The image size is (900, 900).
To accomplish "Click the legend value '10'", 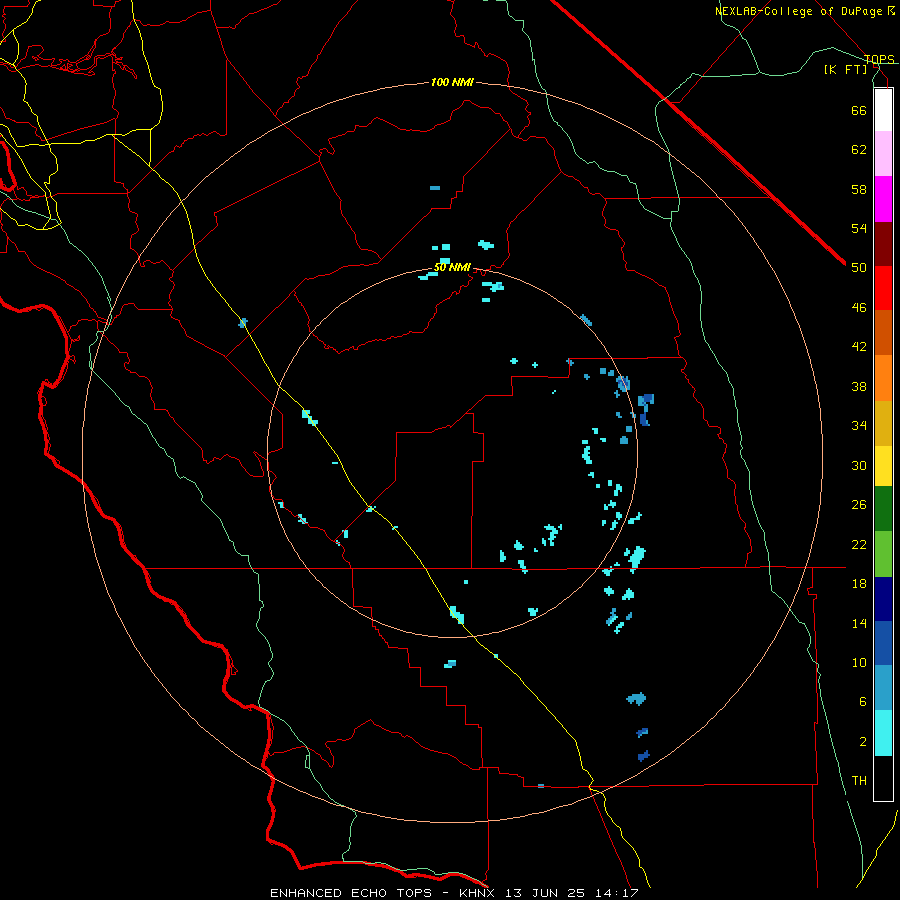I will [859, 663].
